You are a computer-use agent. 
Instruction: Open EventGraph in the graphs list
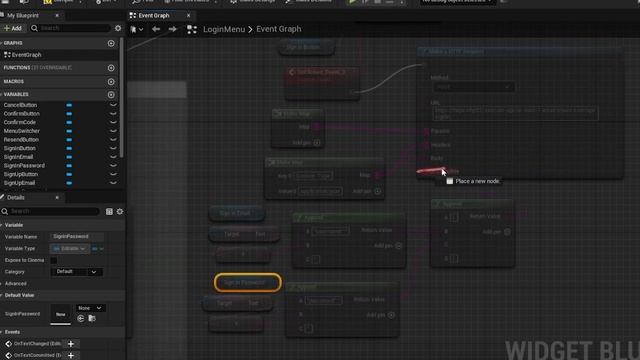(x=27, y=55)
